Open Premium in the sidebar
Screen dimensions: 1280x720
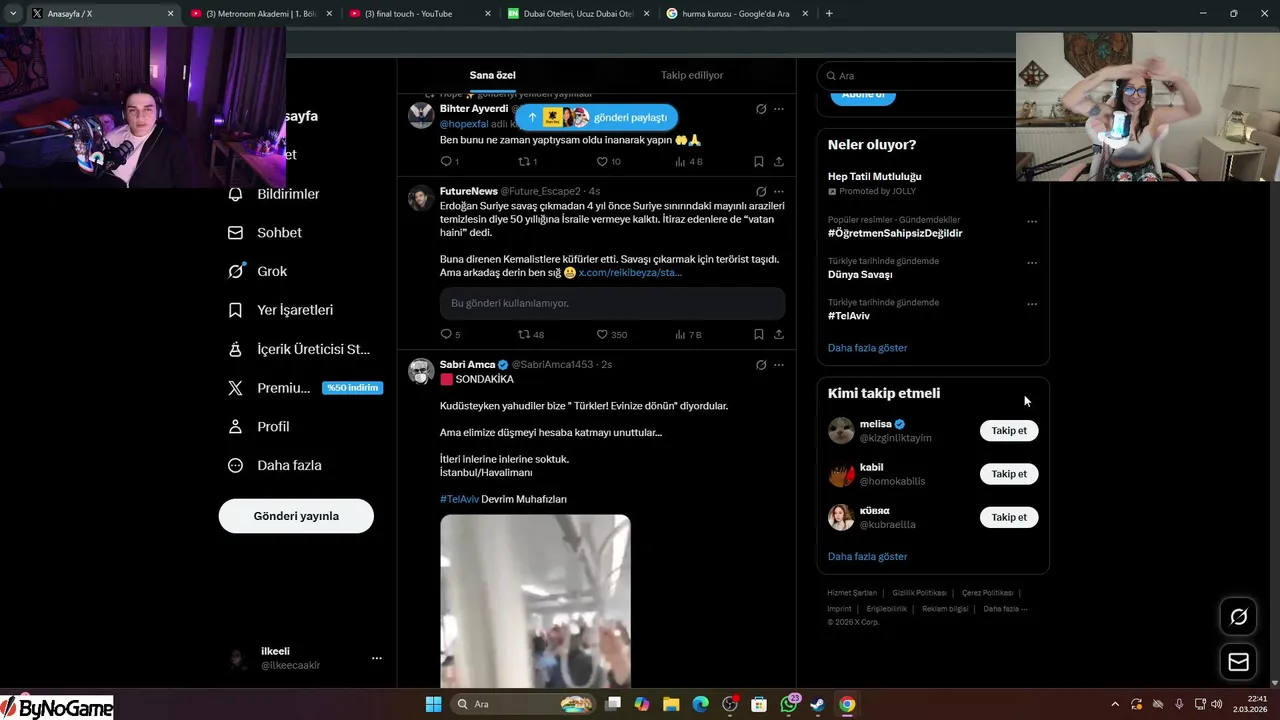[305, 388]
